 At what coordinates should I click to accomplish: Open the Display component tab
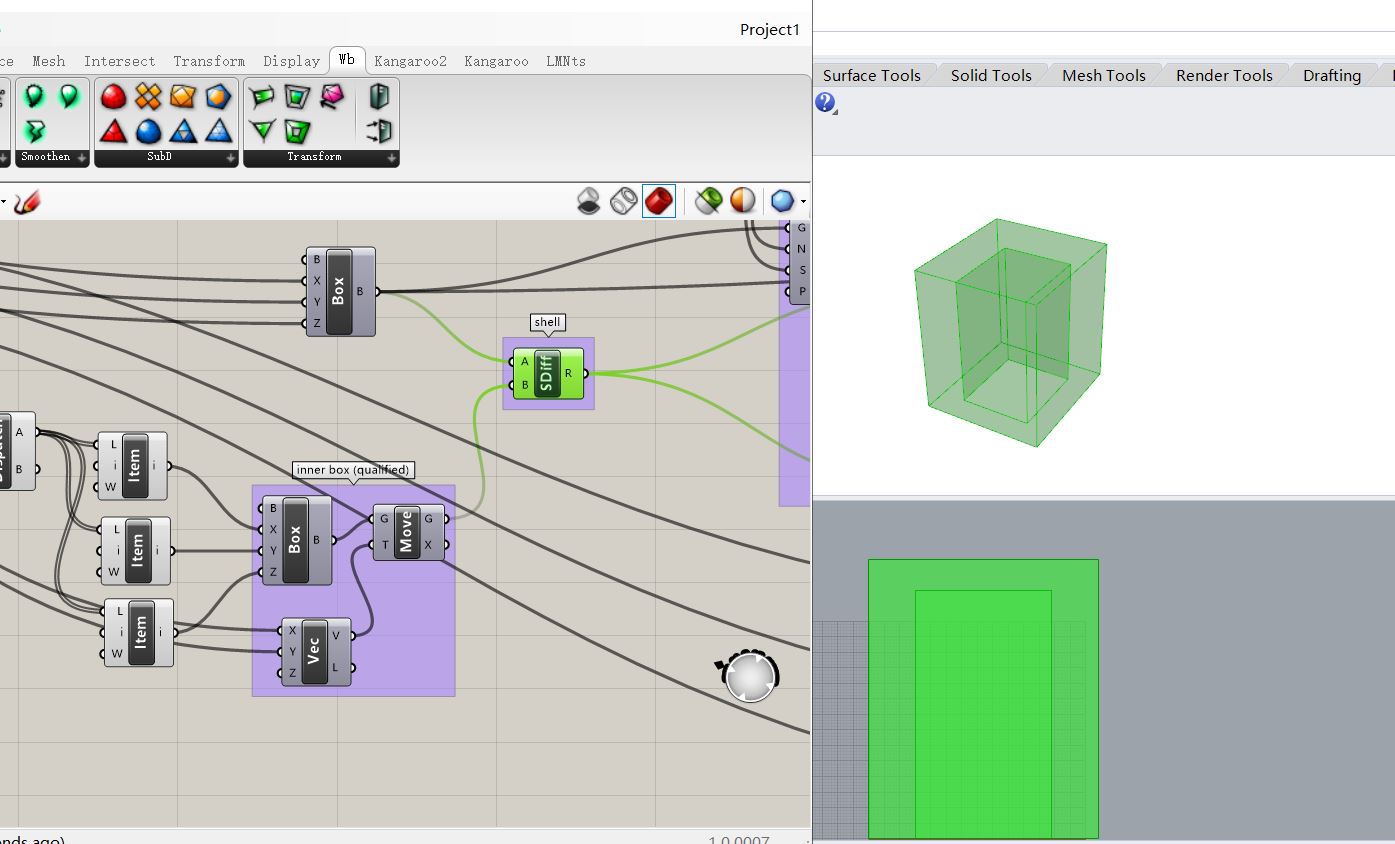pos(291,61)
